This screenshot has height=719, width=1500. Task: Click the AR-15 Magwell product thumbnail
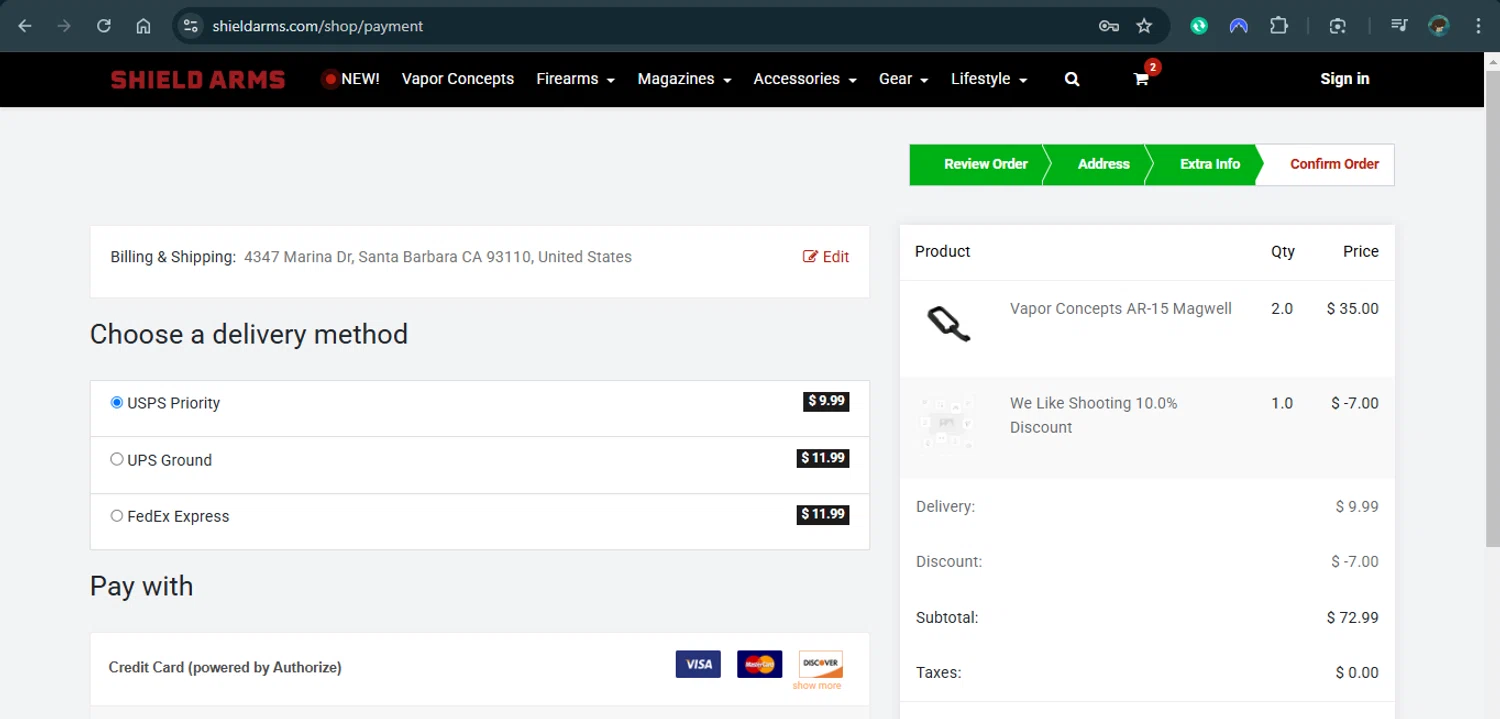(x=948, y=323)
